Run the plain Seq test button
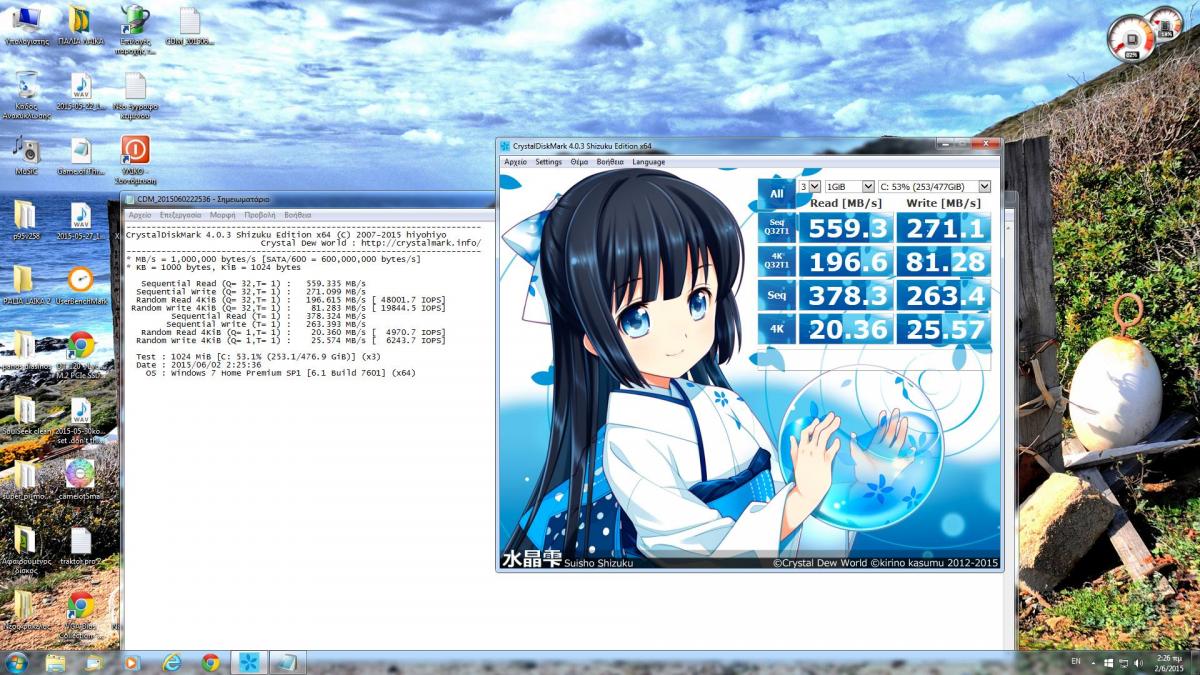This screenshot has height=675, width=1200. click(x=776, y=296)
